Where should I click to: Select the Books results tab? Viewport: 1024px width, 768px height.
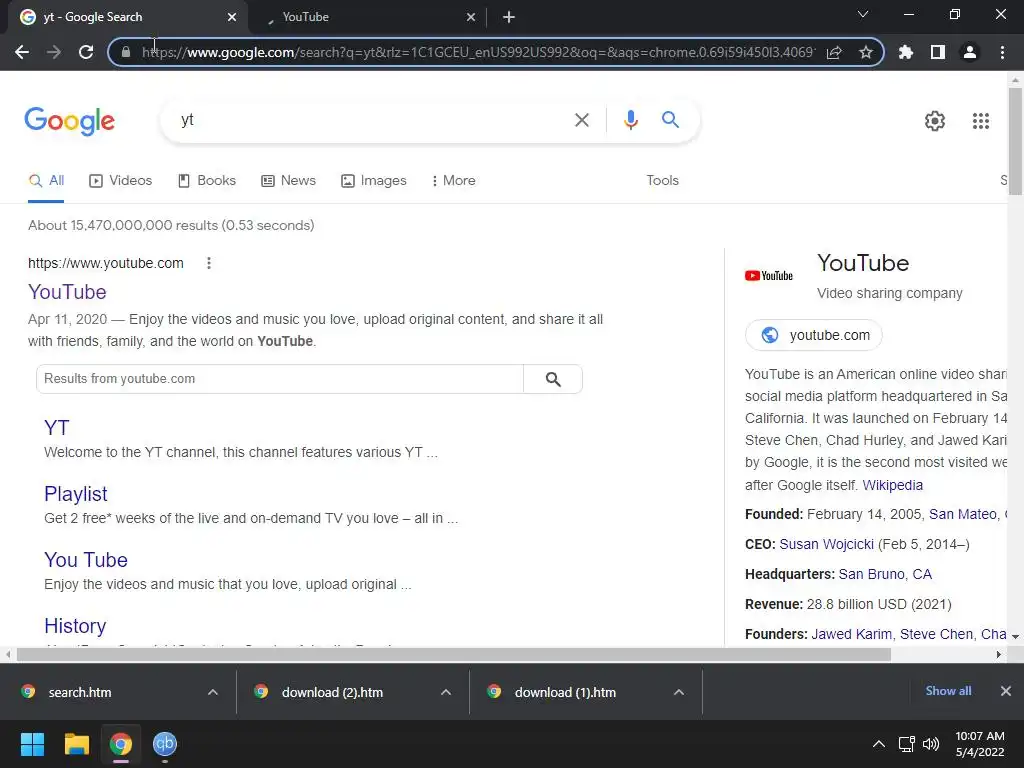click(207, 181)
